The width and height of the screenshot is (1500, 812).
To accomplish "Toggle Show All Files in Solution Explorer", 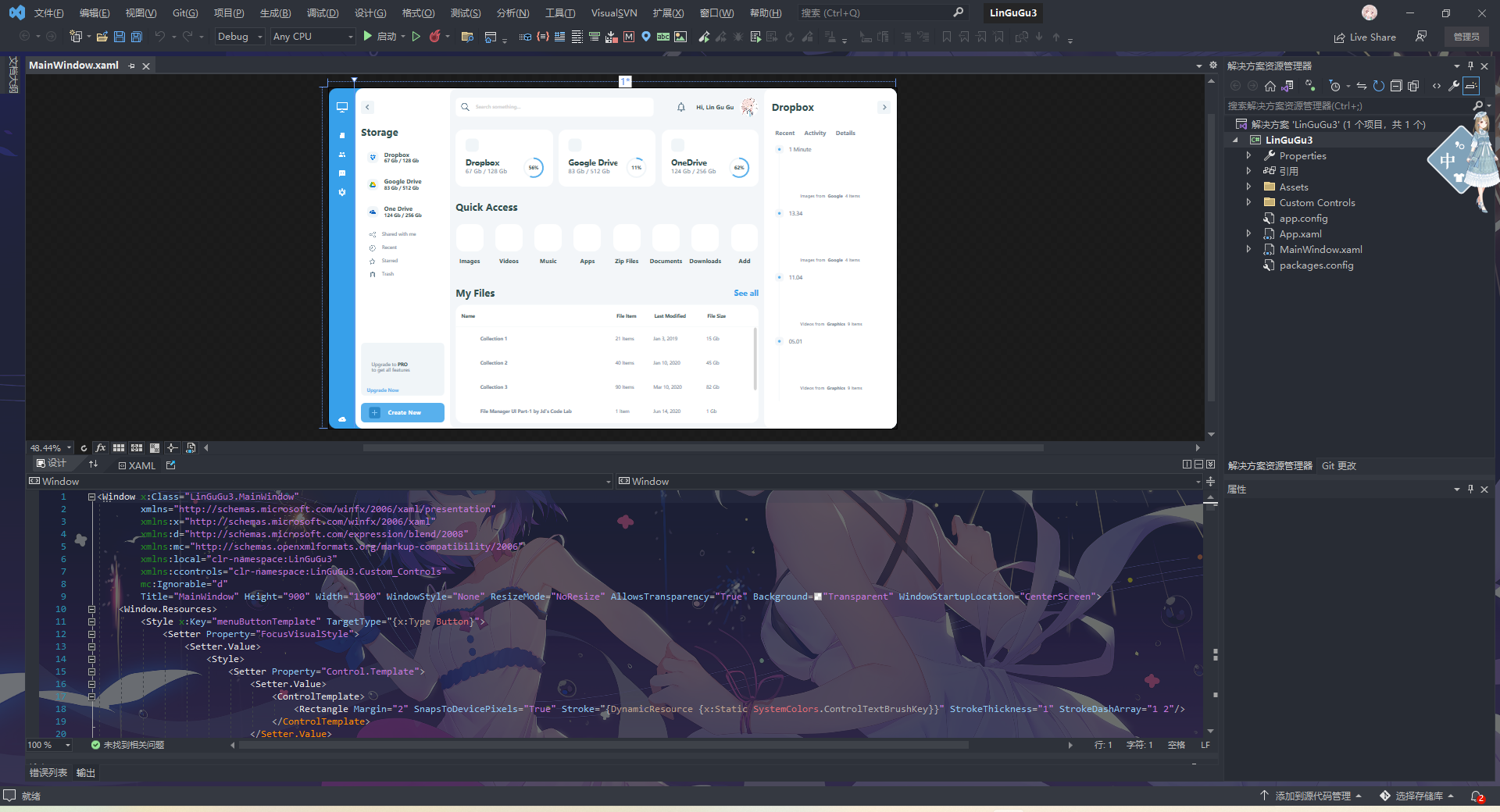I will pyautogui.click(x=1413, y=86).
